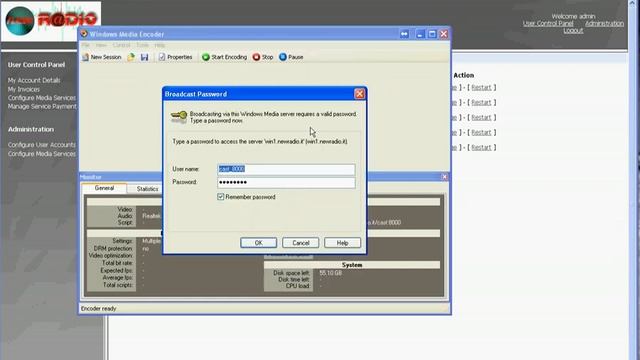
Task: Open My Account Details in the sidebar
Action: (x=34, y=80)
